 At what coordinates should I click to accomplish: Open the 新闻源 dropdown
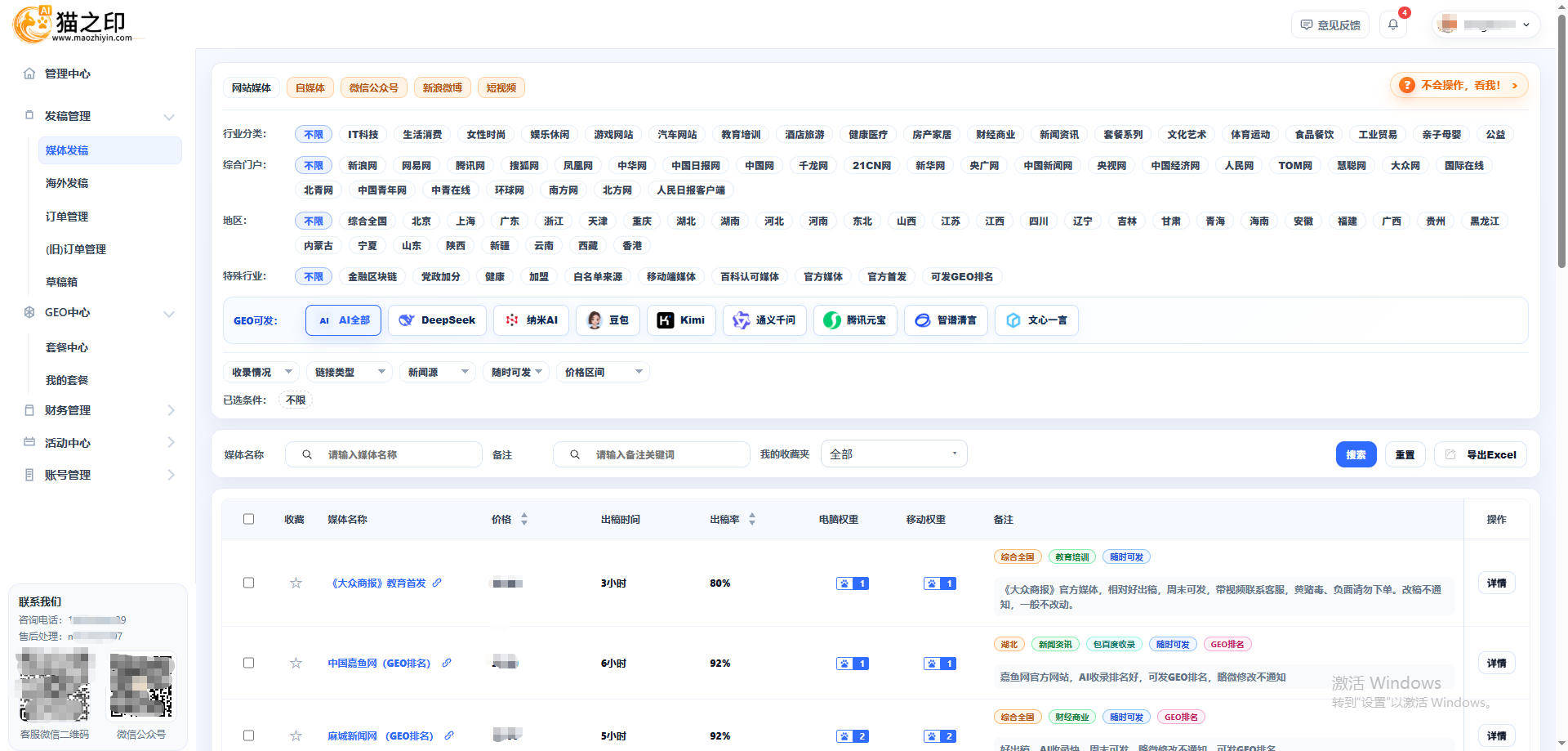point(438,372)
